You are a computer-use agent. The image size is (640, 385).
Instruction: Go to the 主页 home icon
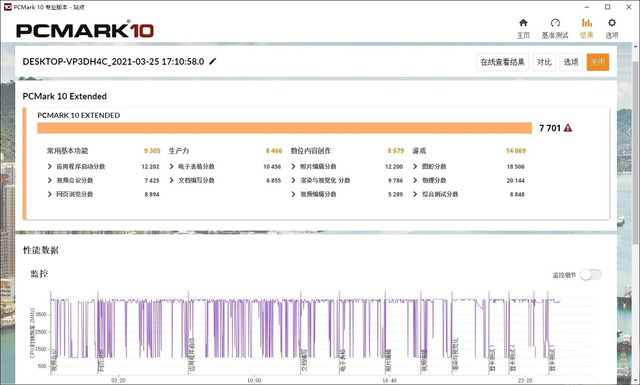click(x=523, y=23)
